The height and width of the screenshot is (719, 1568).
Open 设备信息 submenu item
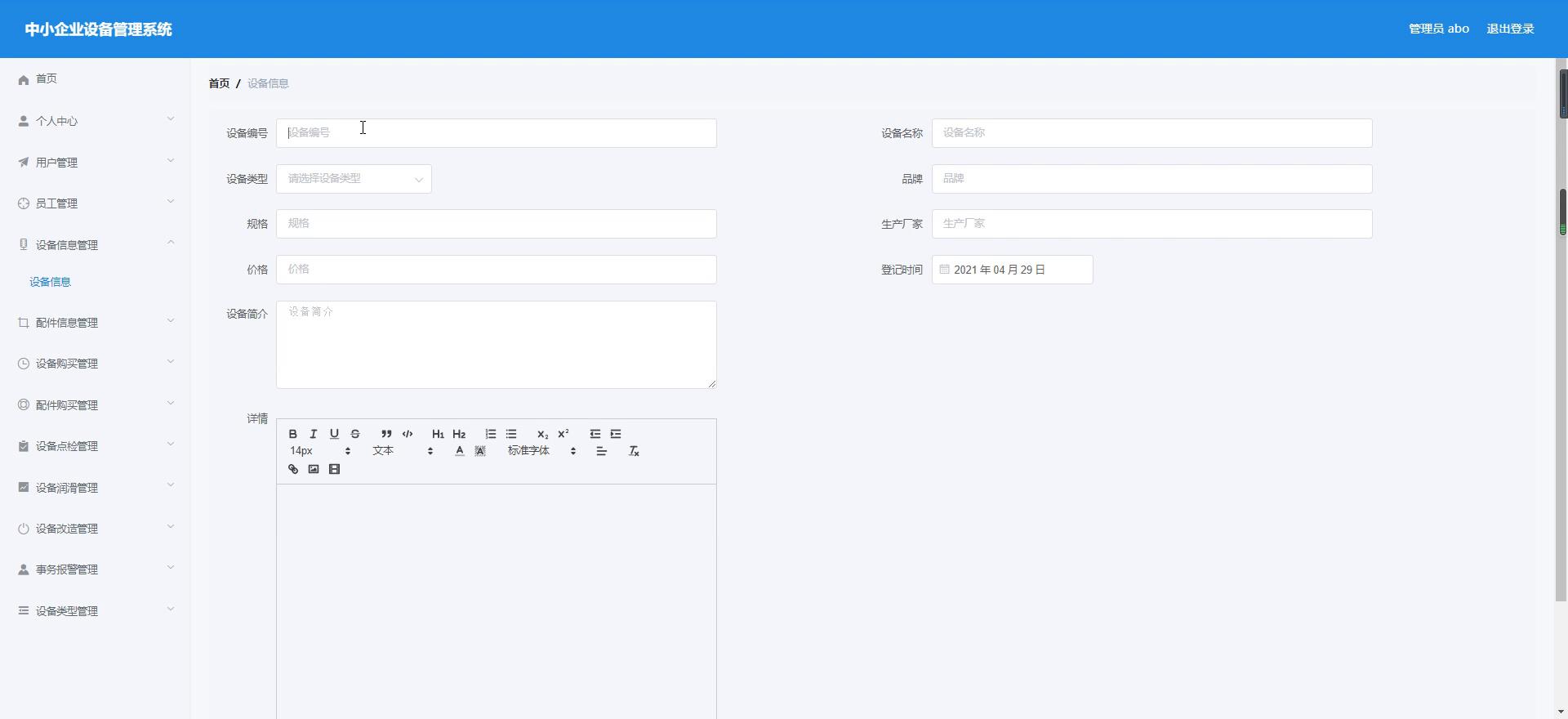51,282
